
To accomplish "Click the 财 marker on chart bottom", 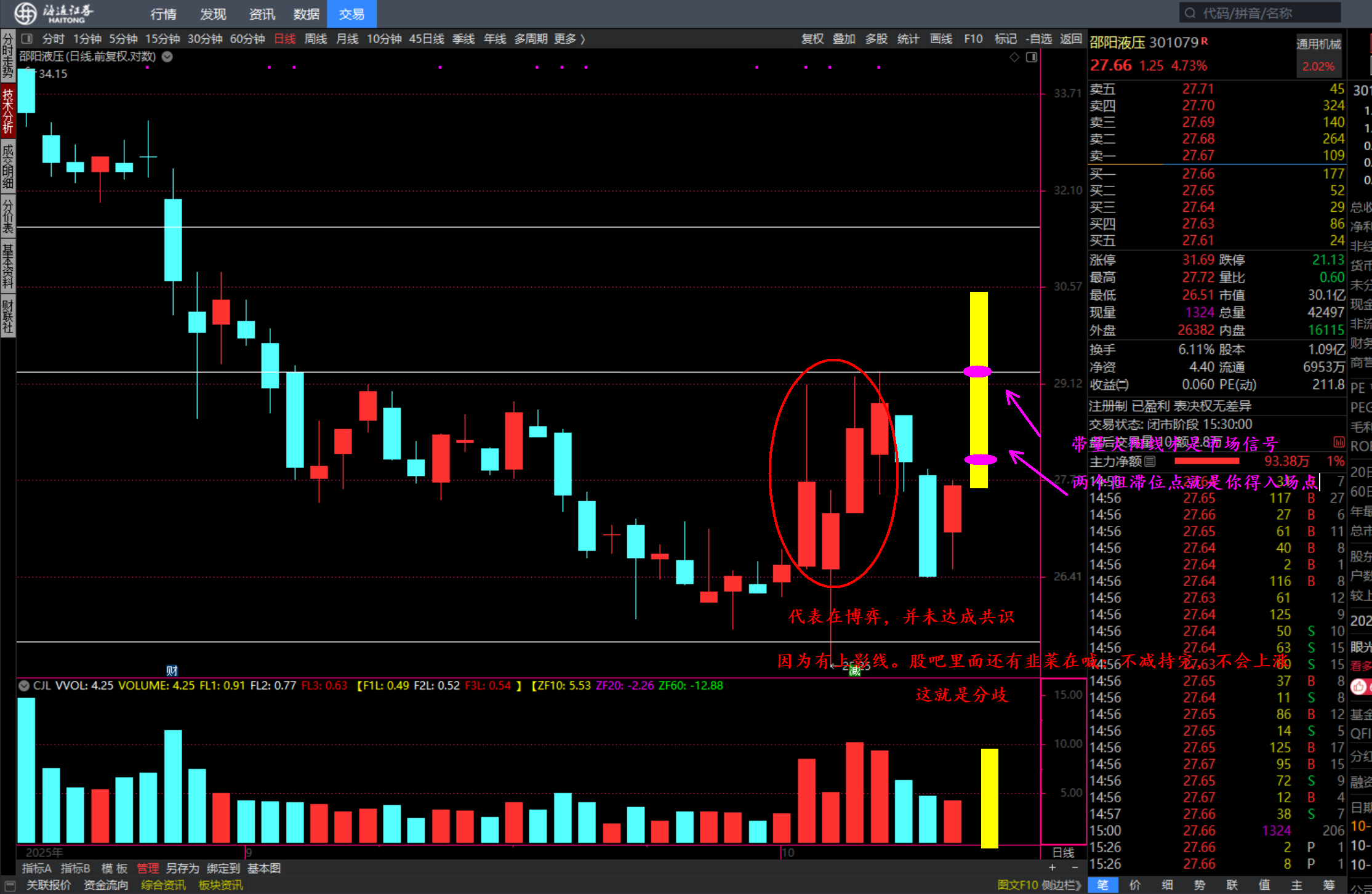I will [x=172, y=670].
